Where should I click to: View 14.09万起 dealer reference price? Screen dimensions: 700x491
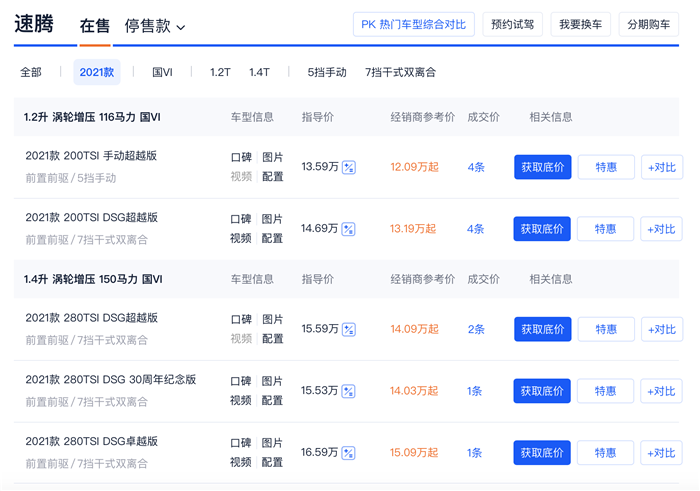(414, 329)
